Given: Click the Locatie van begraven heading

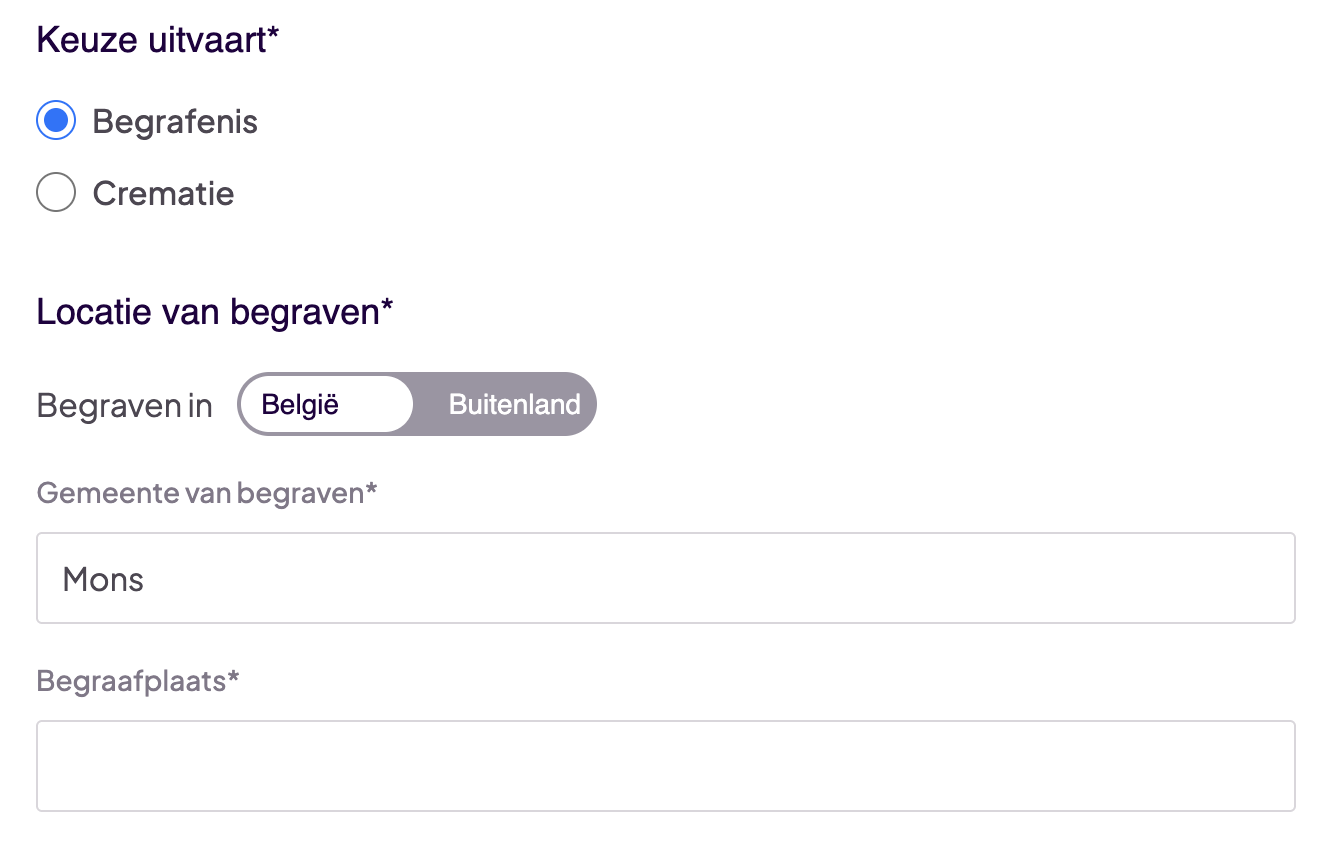Looking at the screenshot, I should [x=214, y=311].
